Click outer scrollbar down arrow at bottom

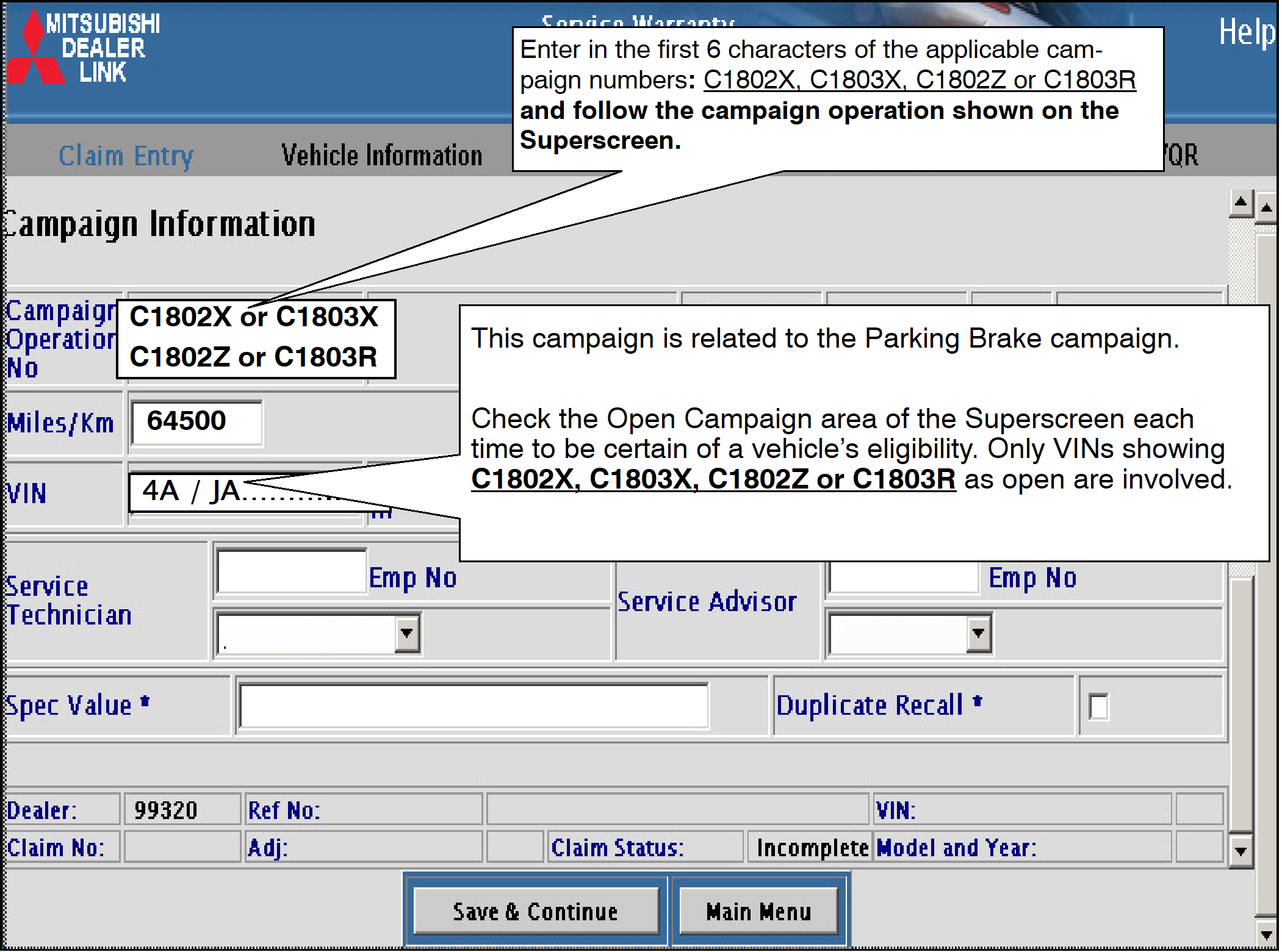(x=1266, y=934)
